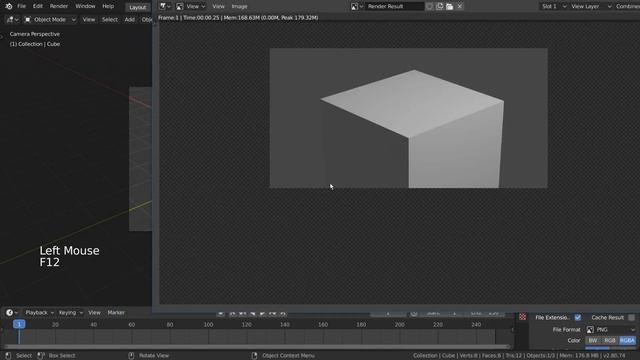Image resolution: width=640 pixels, height=360 pixels.
Task: Click the rendered cube image
Action: coord(409,118)
